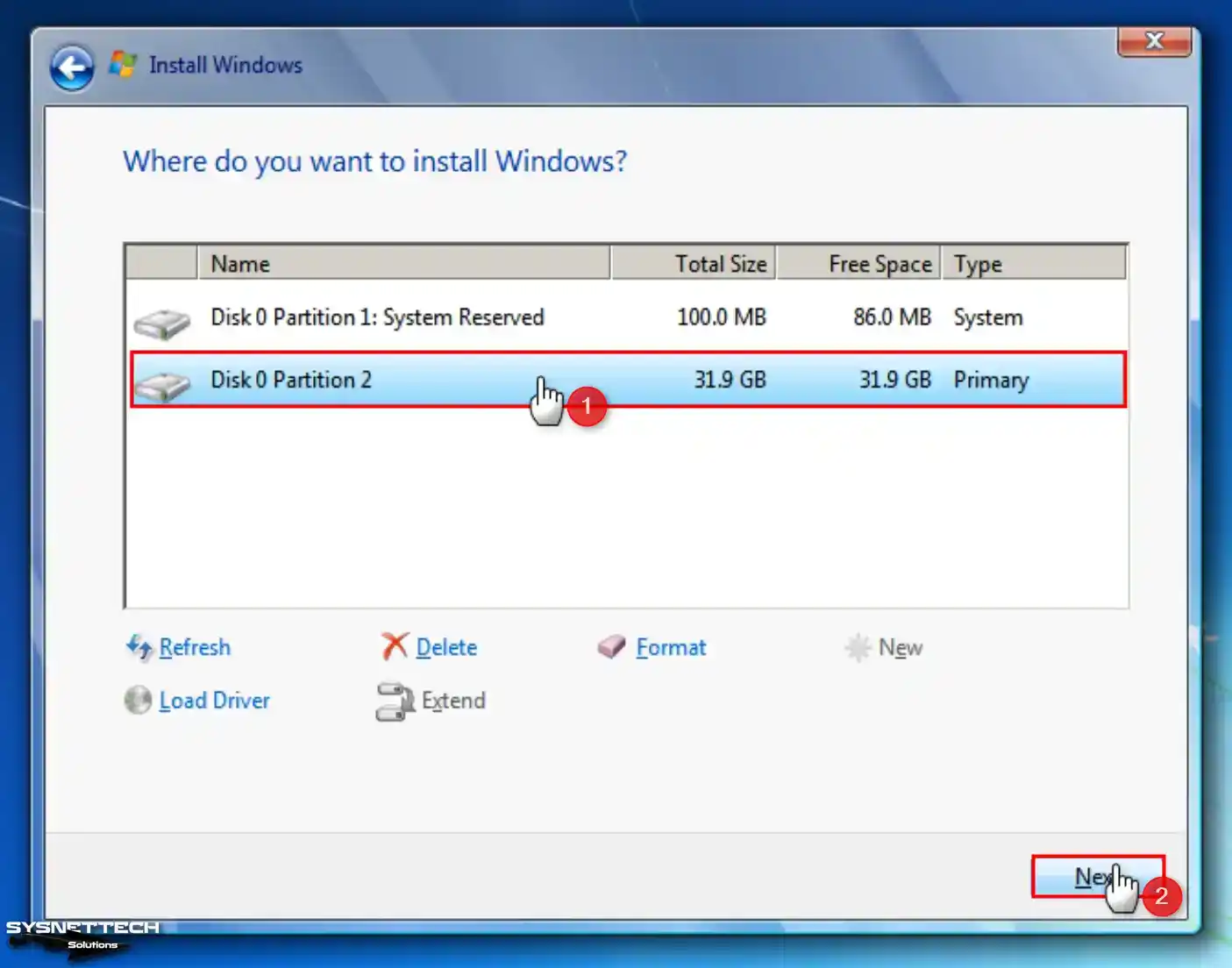Click the Refresh arrows icon
Screen dimensions: 1232x968
[139, 647]
